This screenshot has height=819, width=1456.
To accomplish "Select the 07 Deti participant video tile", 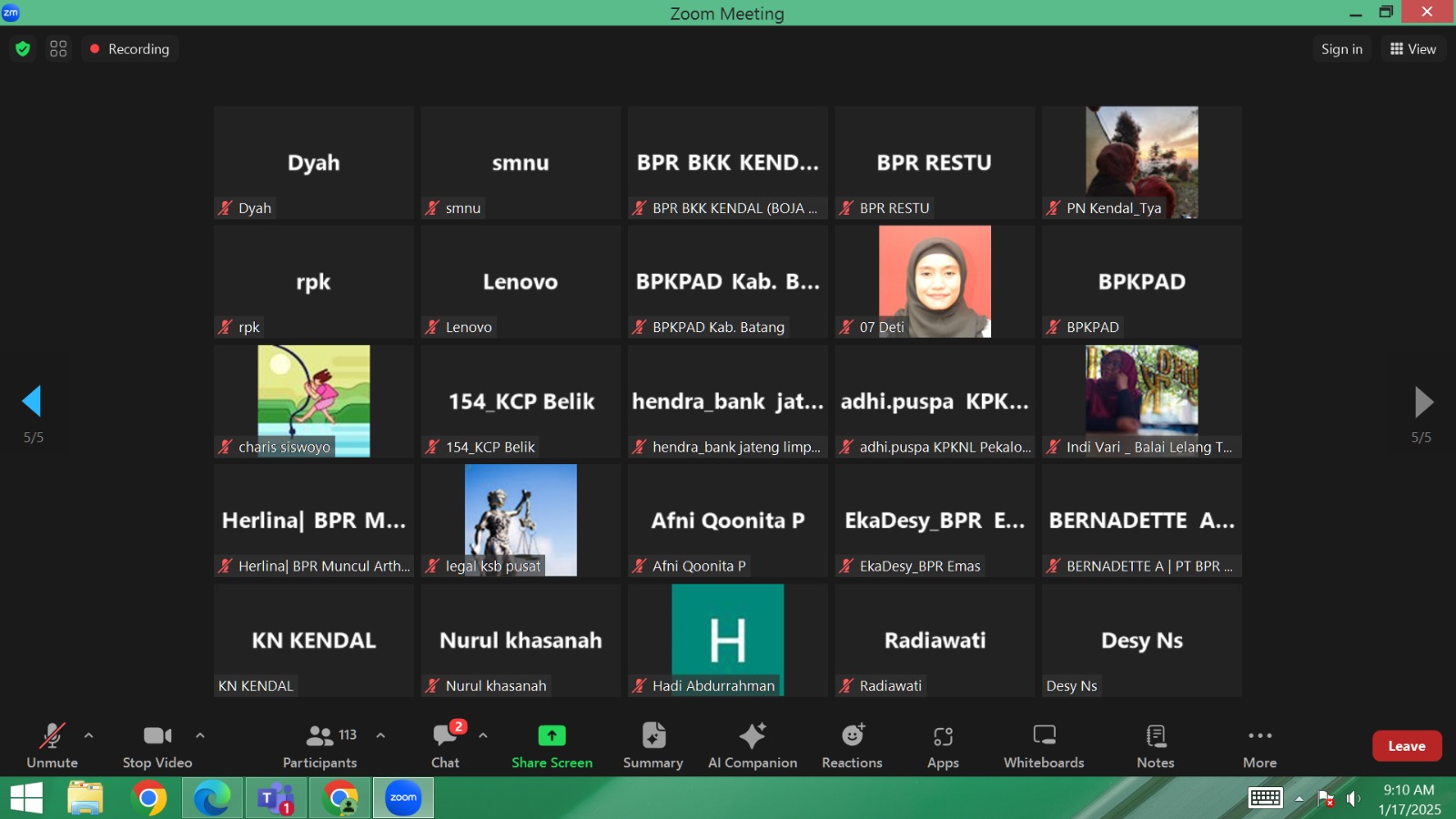I will pyautogui.click(x=935, y=282).
